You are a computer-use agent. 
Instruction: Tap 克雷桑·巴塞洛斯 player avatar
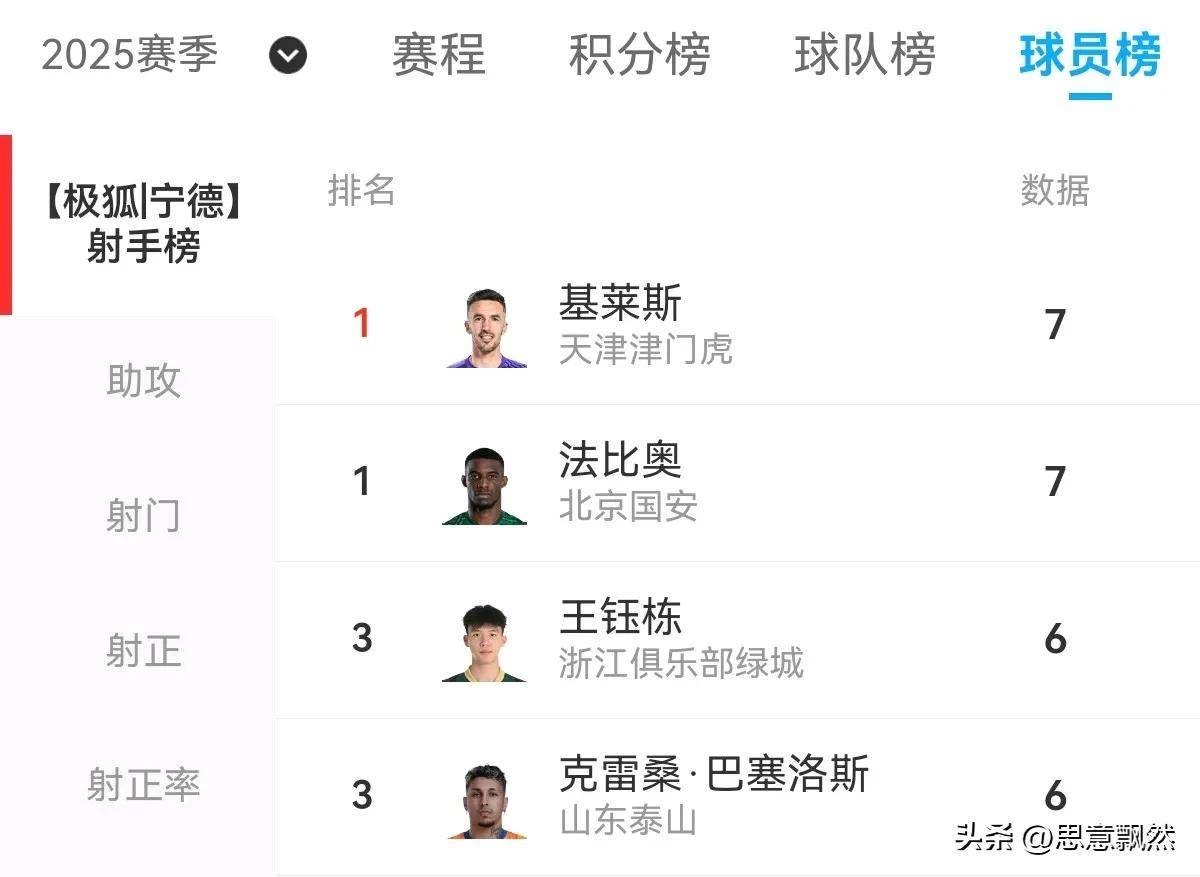click(x=485, y=800)
